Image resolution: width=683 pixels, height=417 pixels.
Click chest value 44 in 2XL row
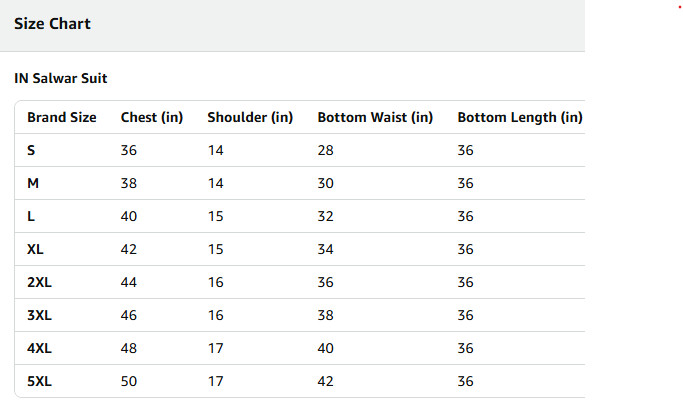pos(128,282)
